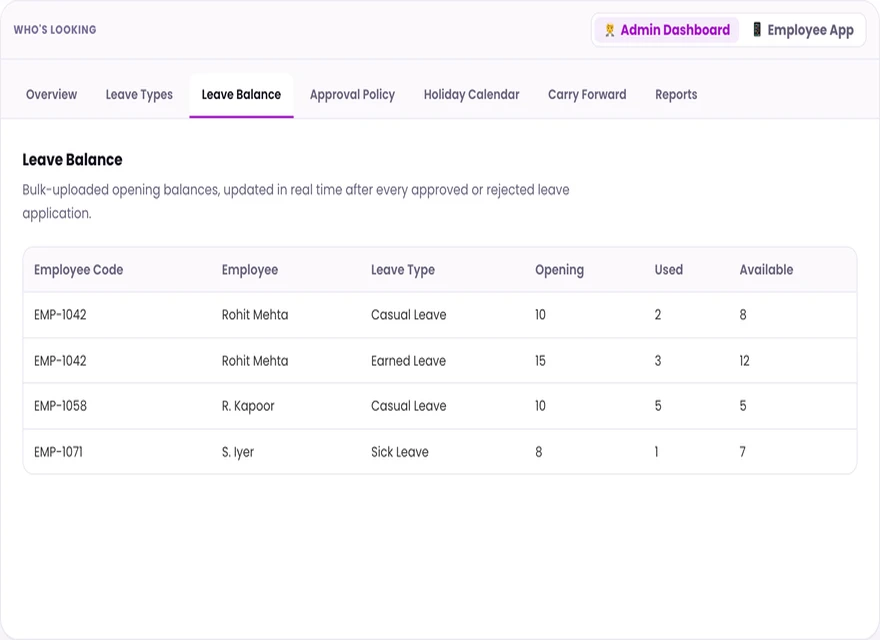Open the Overview tab

point(52,94)
